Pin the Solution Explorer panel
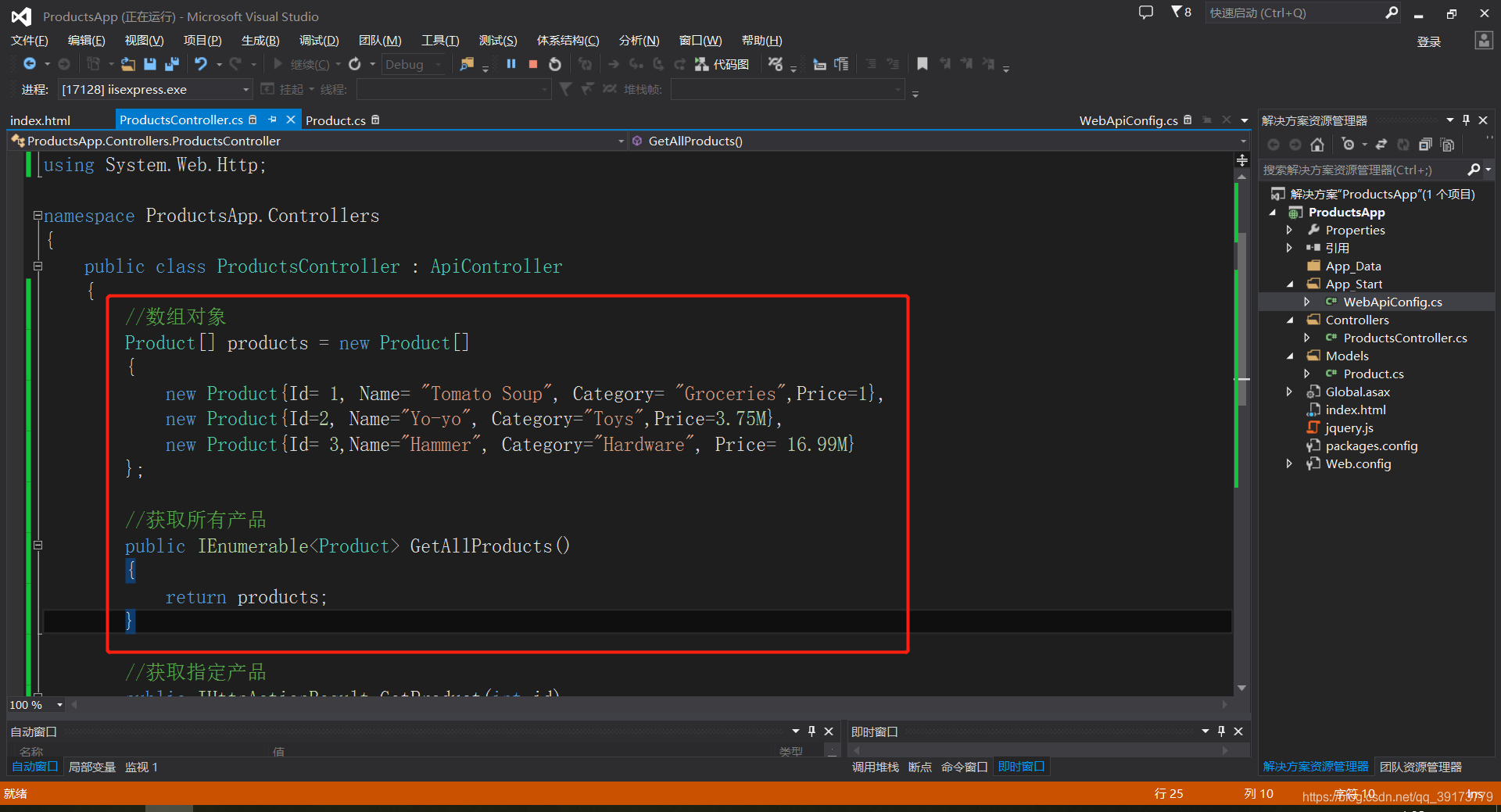Viewport: 1501px width, 812px height. 1466,120
